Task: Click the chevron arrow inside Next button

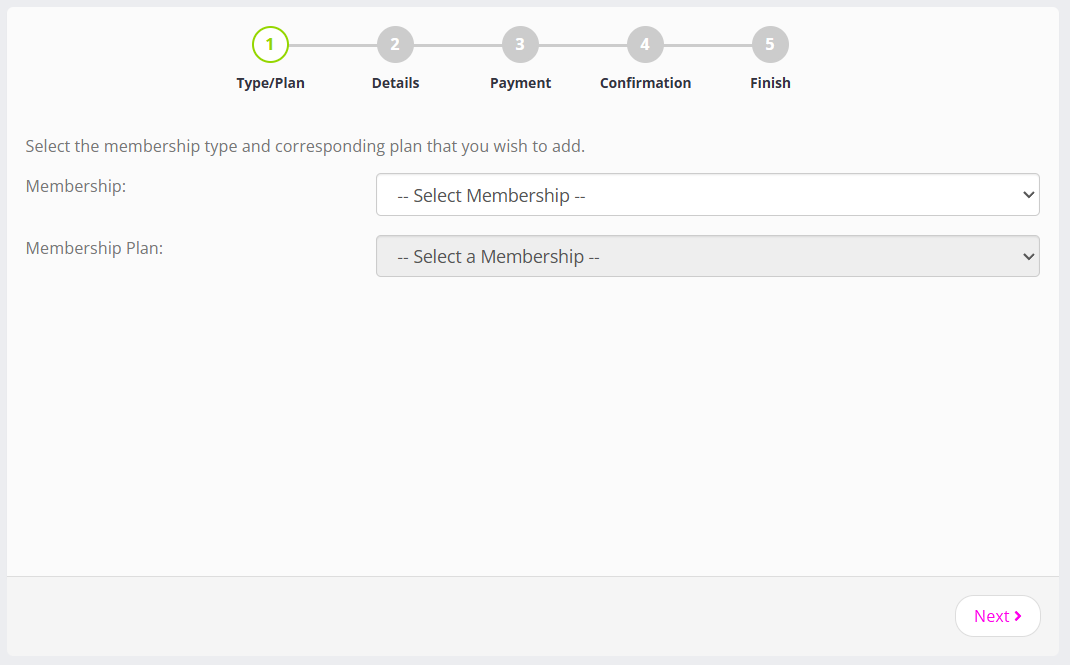Action: tap(1018, 616)
